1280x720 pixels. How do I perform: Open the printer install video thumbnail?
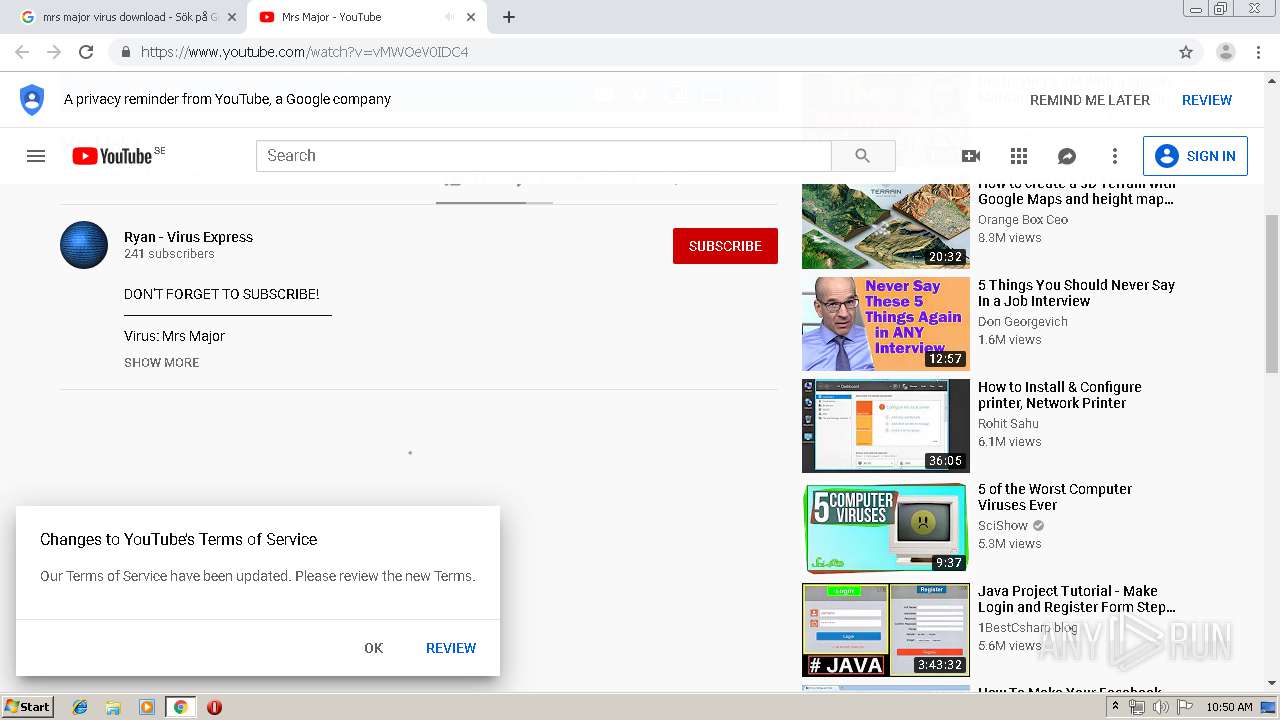886,426
